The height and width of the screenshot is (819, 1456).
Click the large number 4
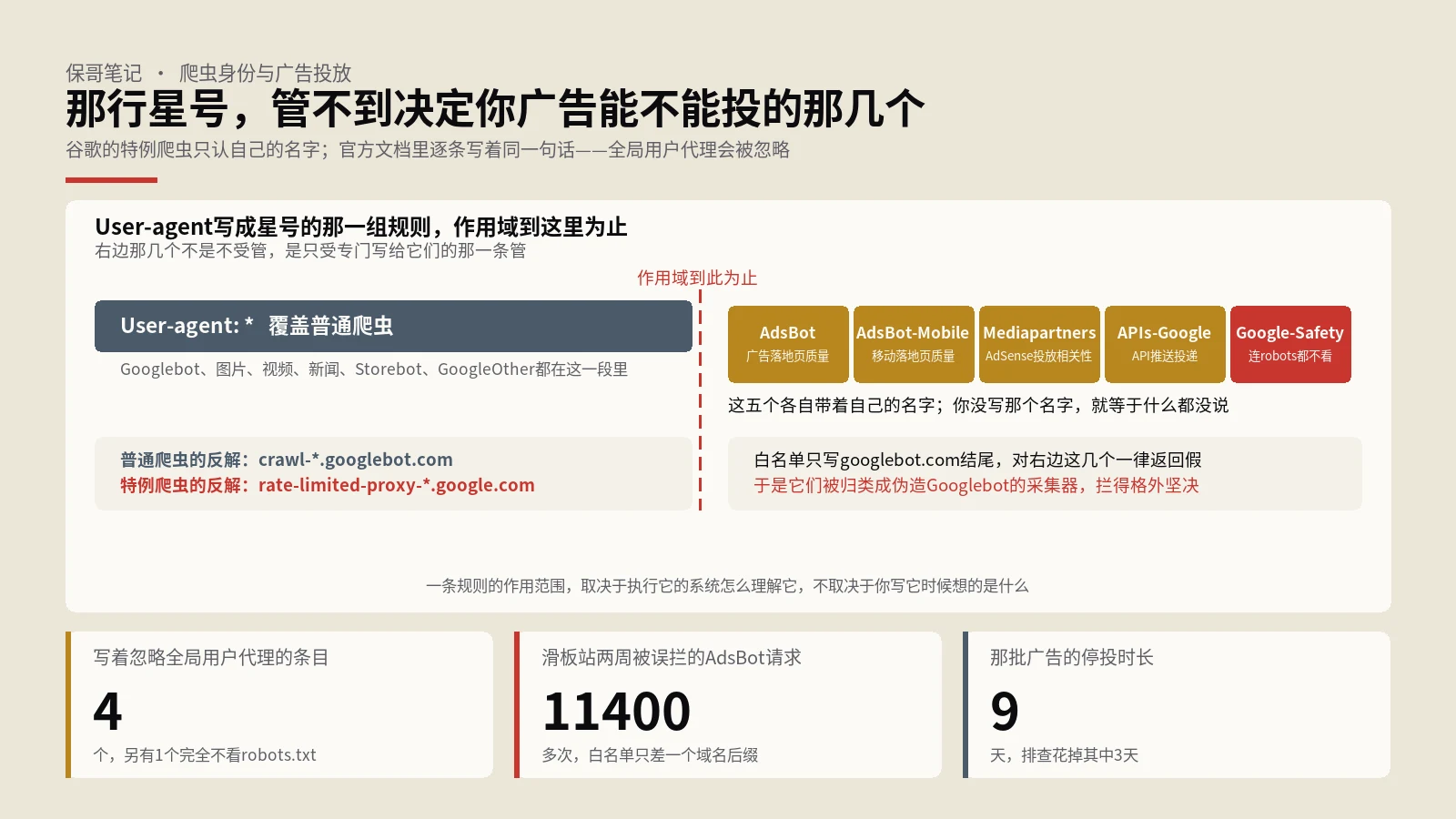pos(107,711)
